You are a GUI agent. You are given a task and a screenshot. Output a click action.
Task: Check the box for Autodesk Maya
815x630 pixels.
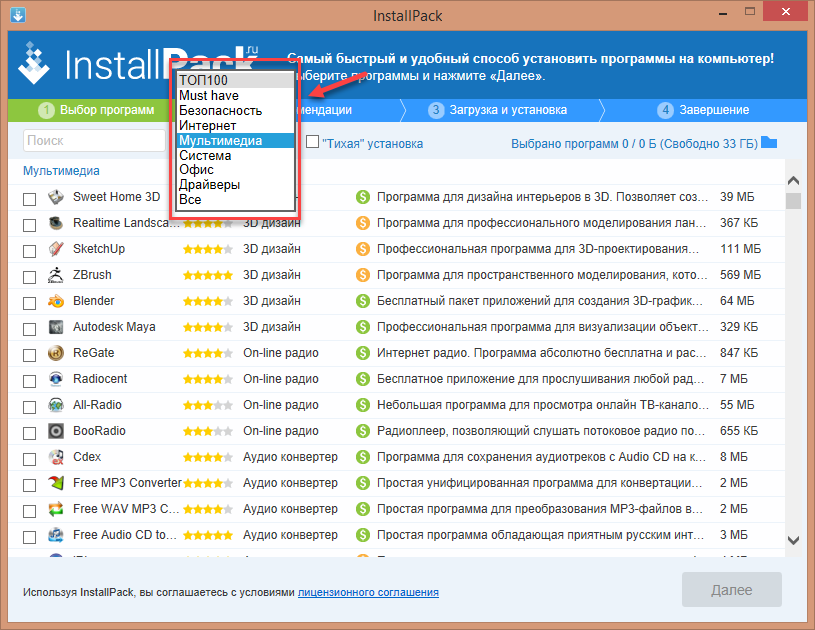(30, 327)
